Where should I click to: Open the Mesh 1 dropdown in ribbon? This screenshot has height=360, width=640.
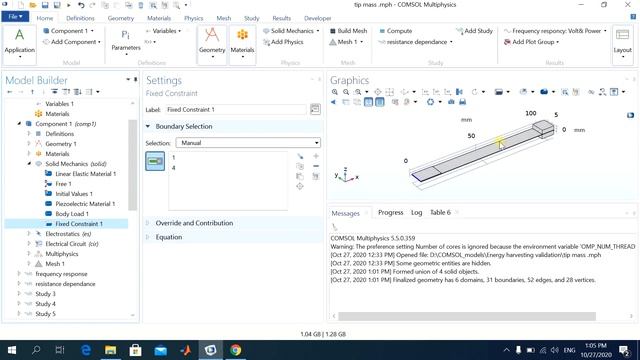[x=346, y=42]
